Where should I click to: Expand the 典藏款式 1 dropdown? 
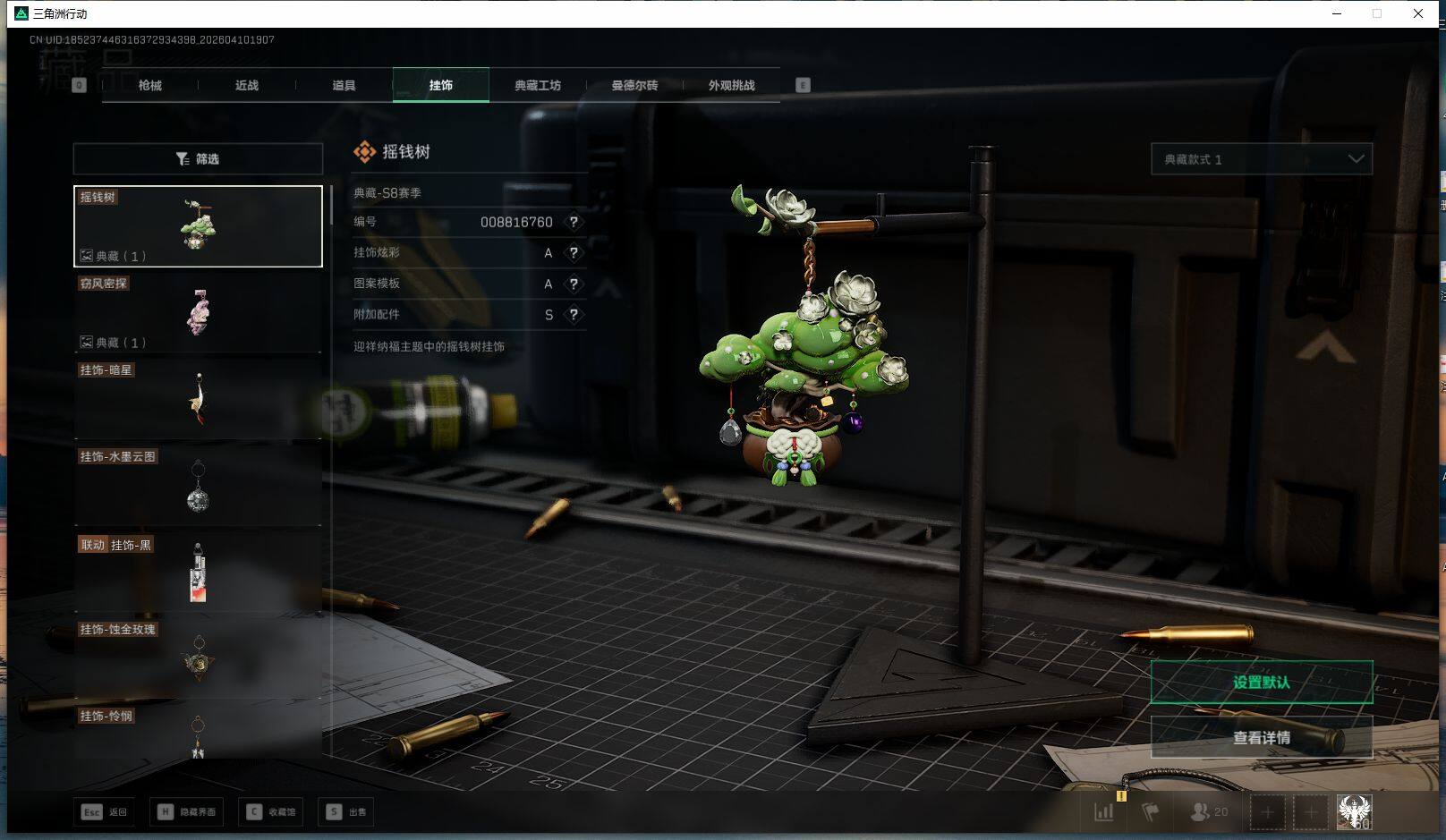pyautogui.click(x=1261, y=159)
